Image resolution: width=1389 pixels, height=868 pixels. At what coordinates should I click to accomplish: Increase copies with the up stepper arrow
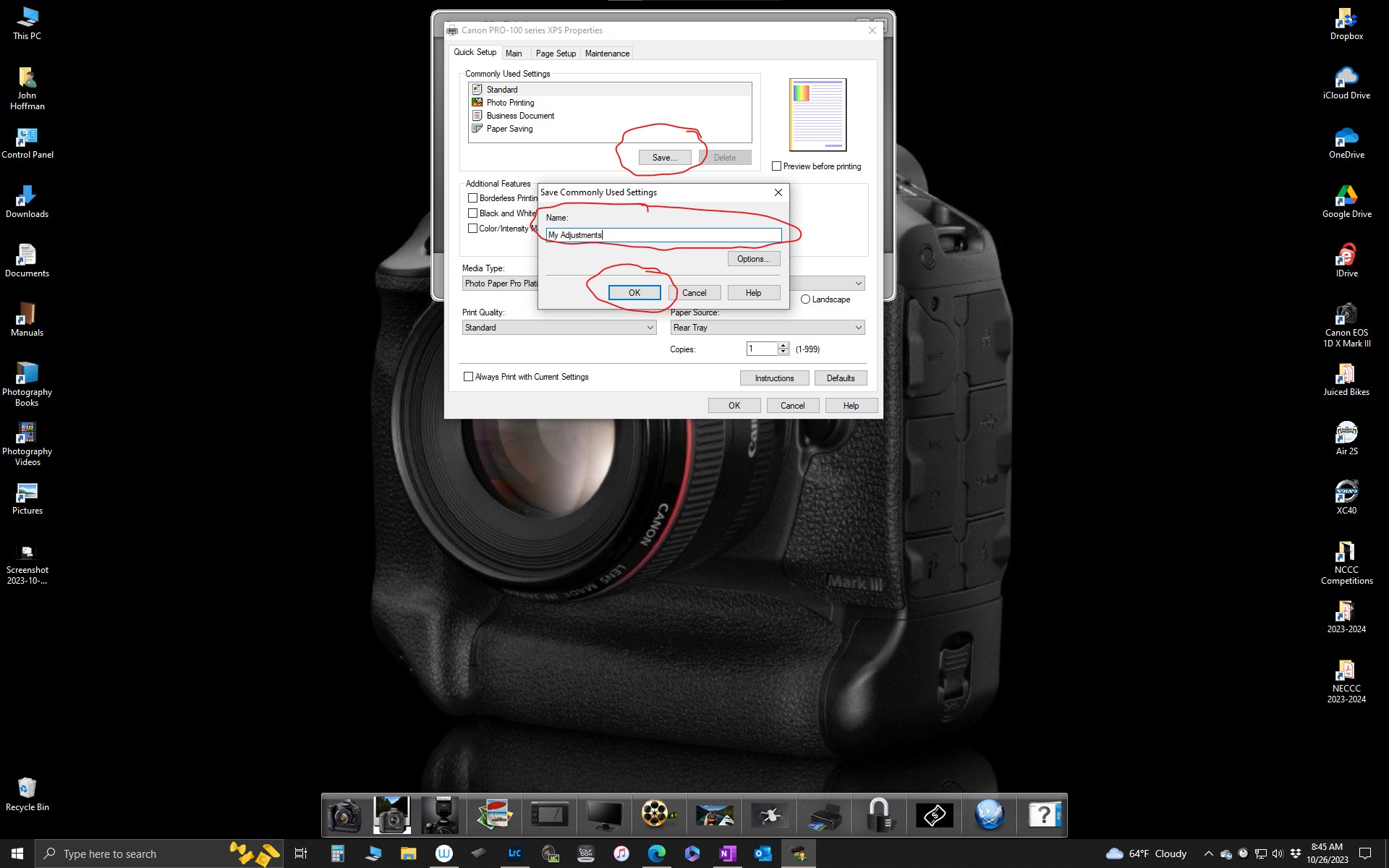click(783, 346)
